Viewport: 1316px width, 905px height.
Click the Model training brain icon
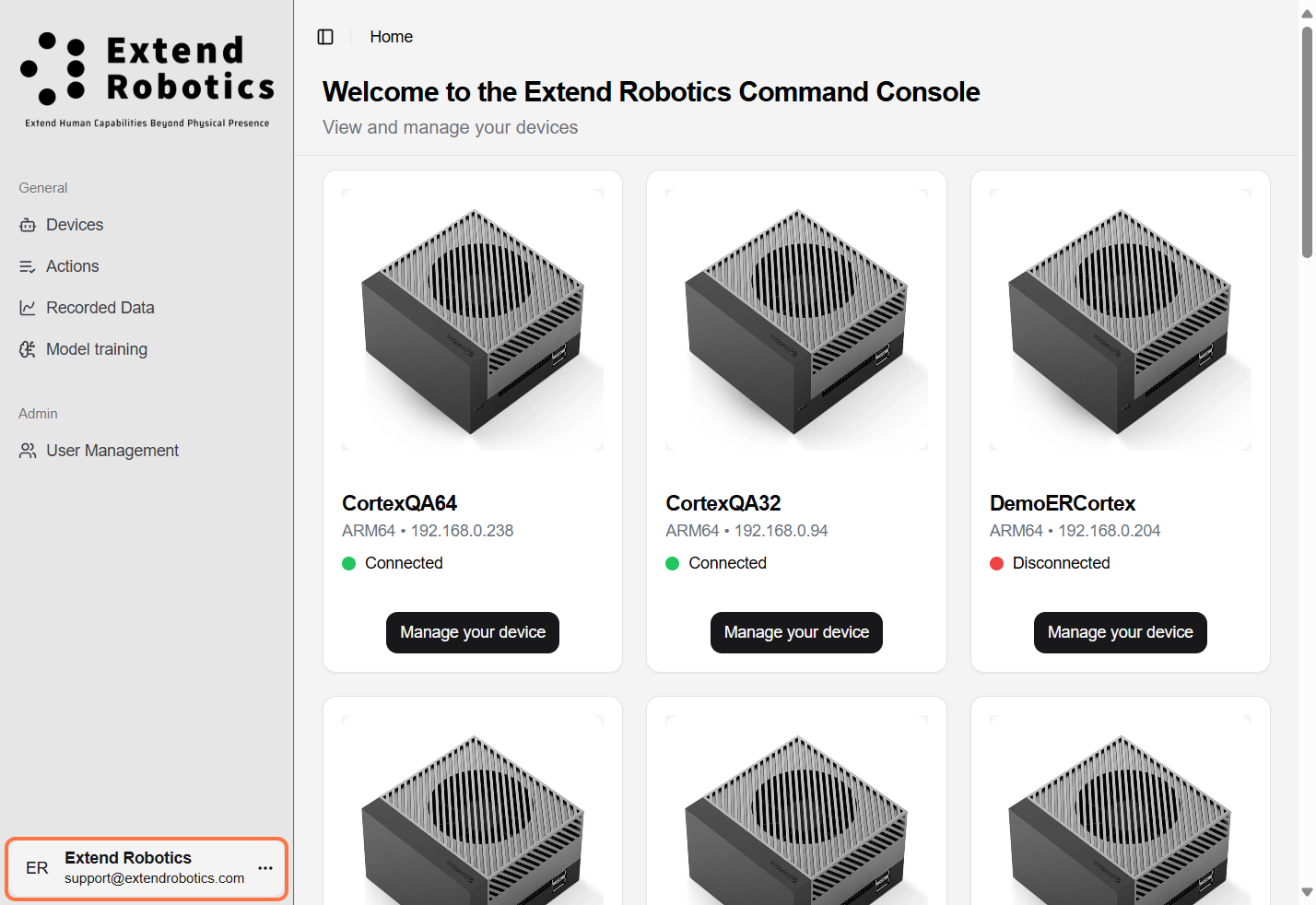point(28,349)
